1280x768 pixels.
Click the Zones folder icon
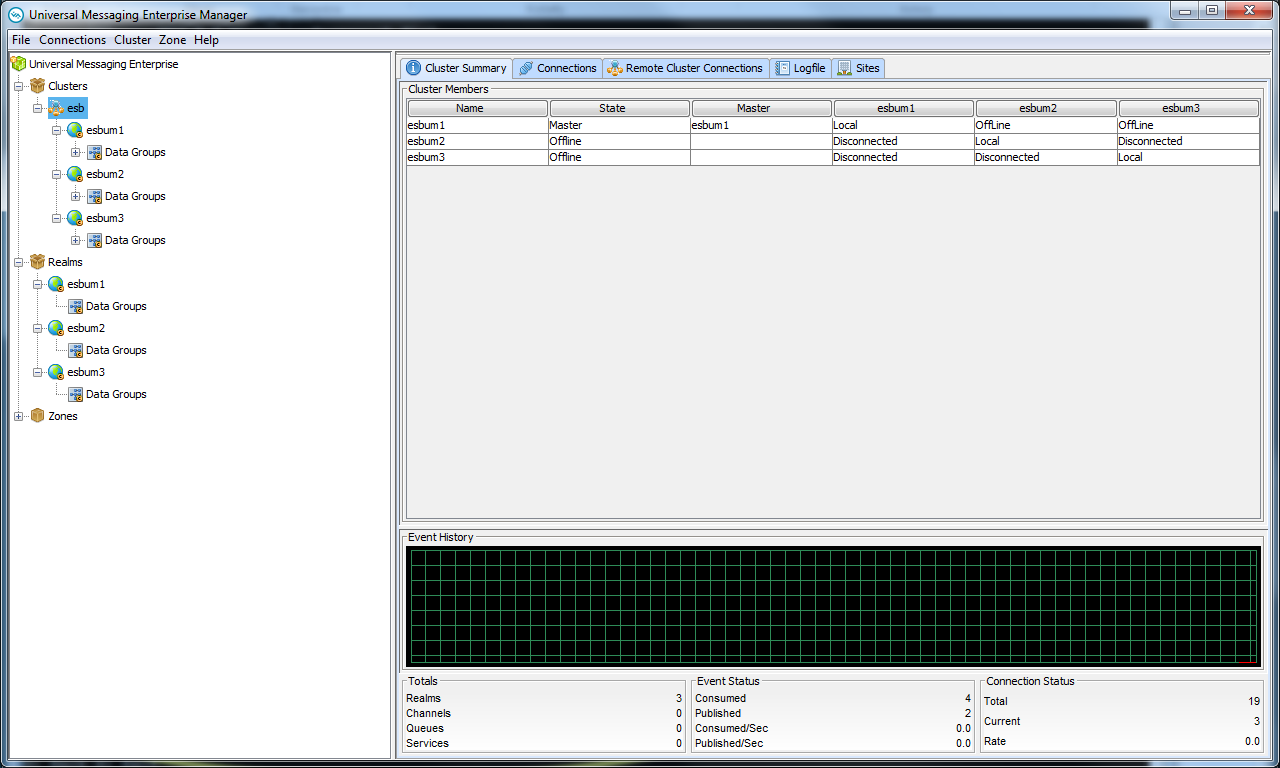tap(38, 416)
